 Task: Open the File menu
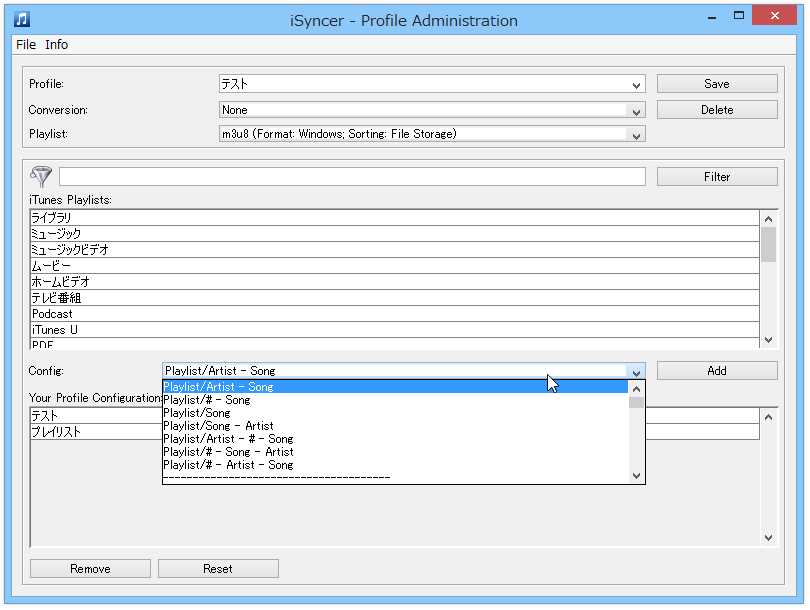[x=26, y=44]
